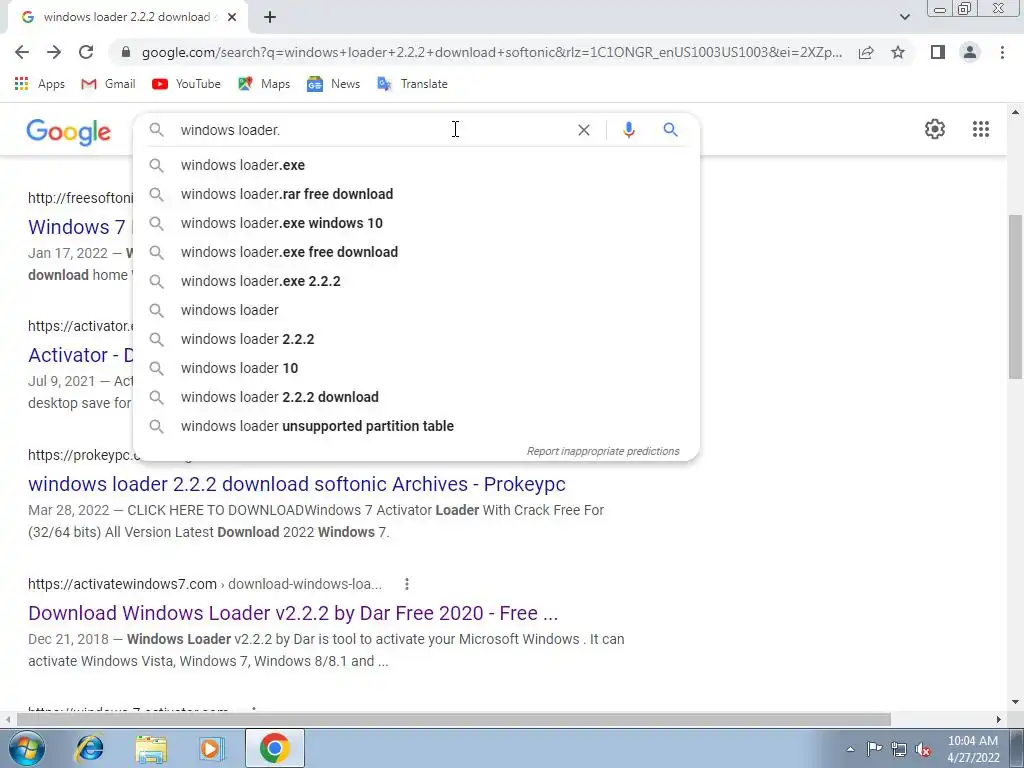
Task: Open News bookmark
Action: (333, 84)
